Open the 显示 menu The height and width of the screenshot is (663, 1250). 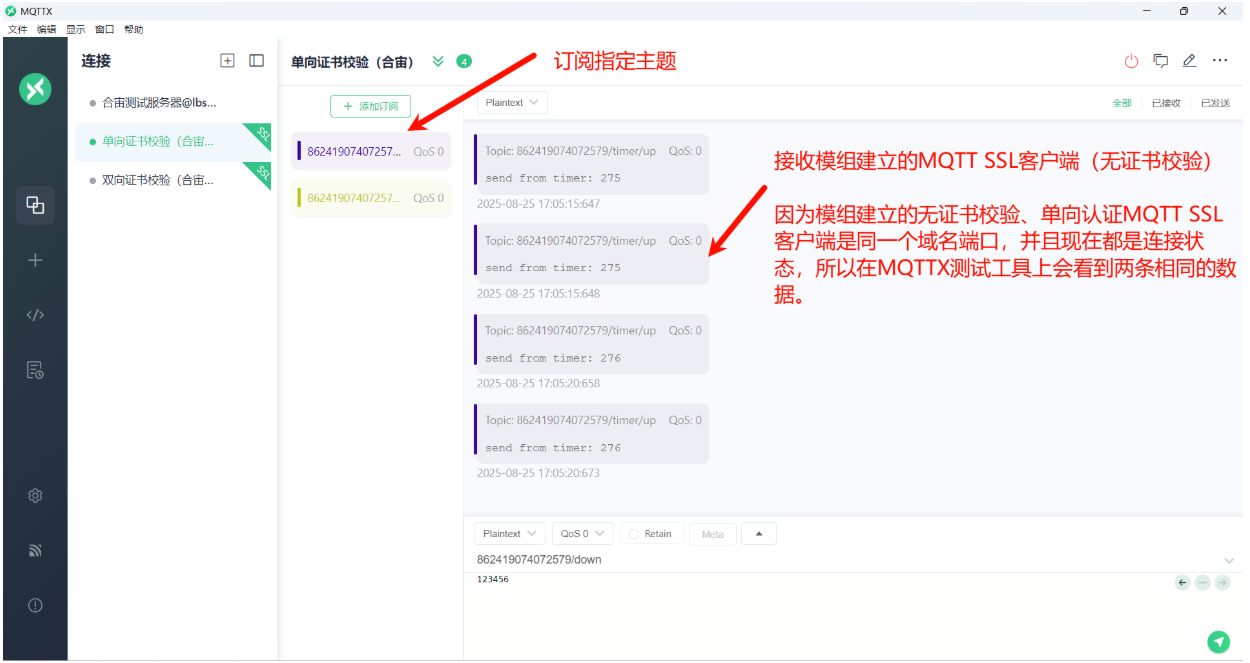(x=76, y=29)
